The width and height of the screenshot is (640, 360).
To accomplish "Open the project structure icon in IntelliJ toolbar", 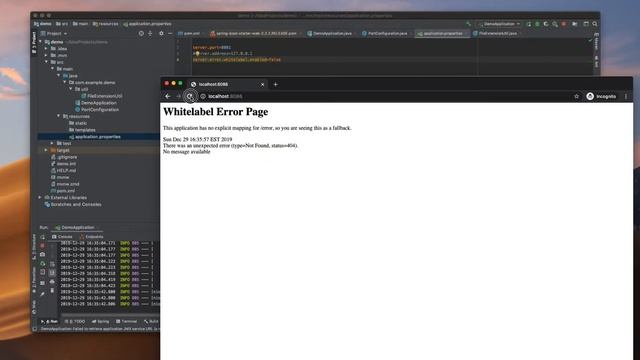I will point(575,24).
